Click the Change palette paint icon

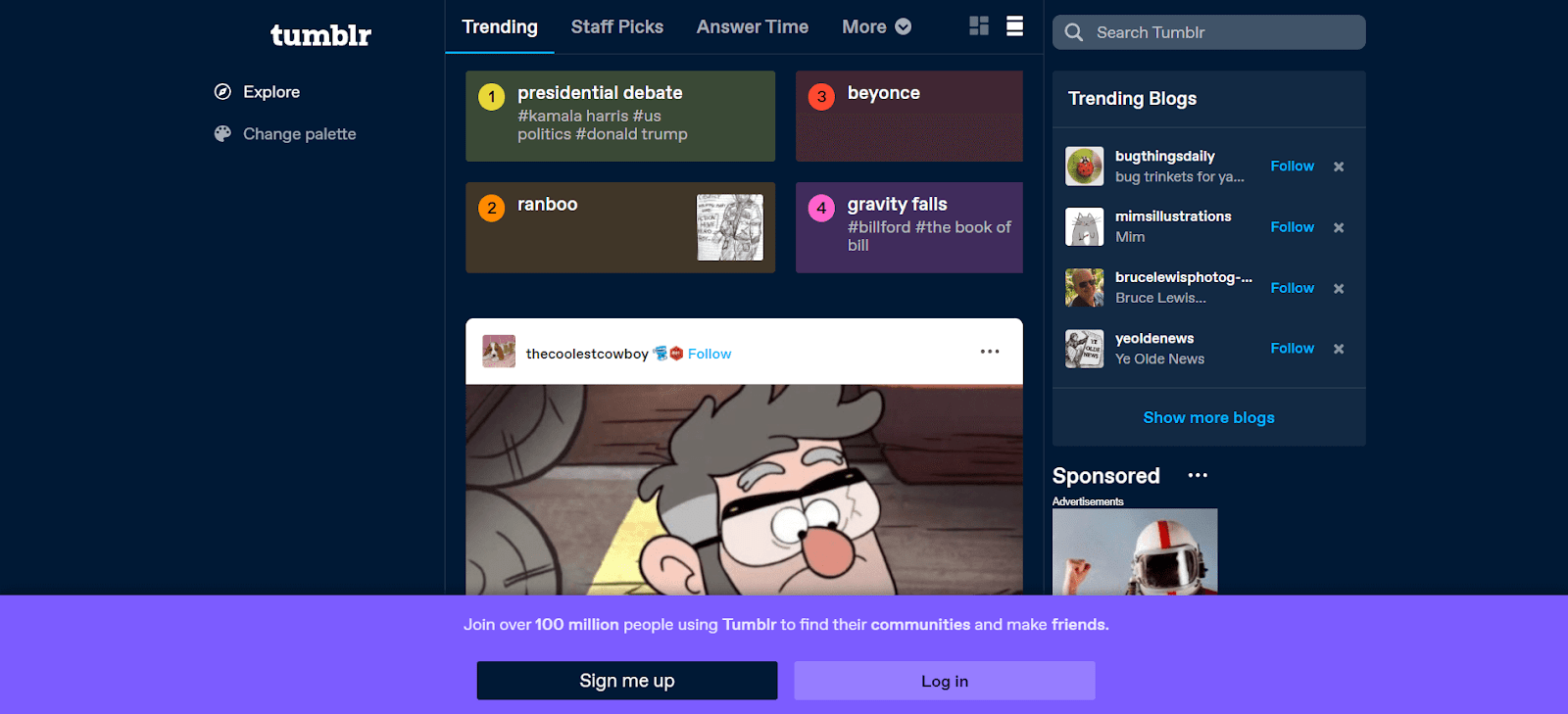click(x=222, y=134)
